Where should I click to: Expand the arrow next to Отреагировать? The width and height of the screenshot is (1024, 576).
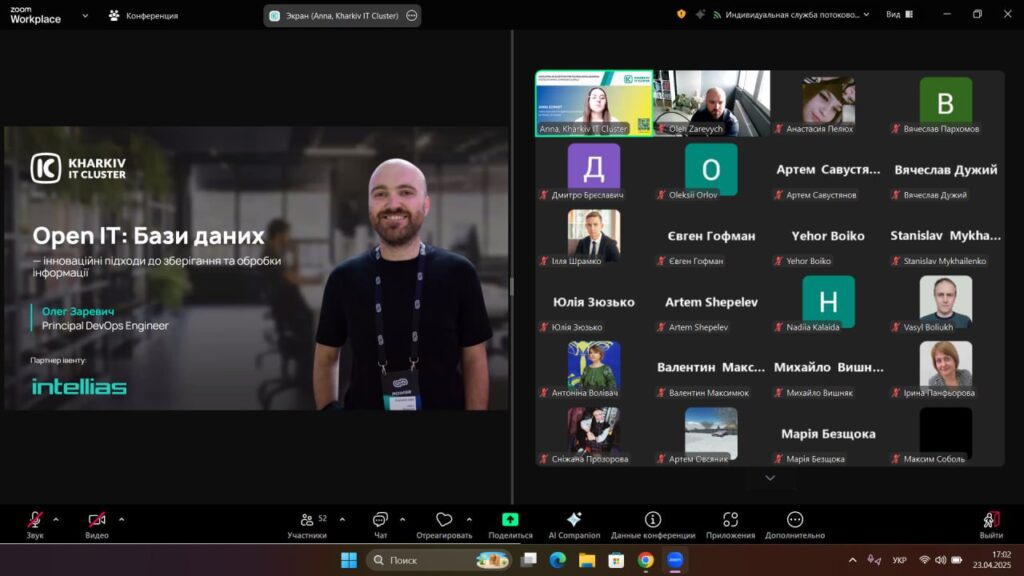(x=469, y=520)
